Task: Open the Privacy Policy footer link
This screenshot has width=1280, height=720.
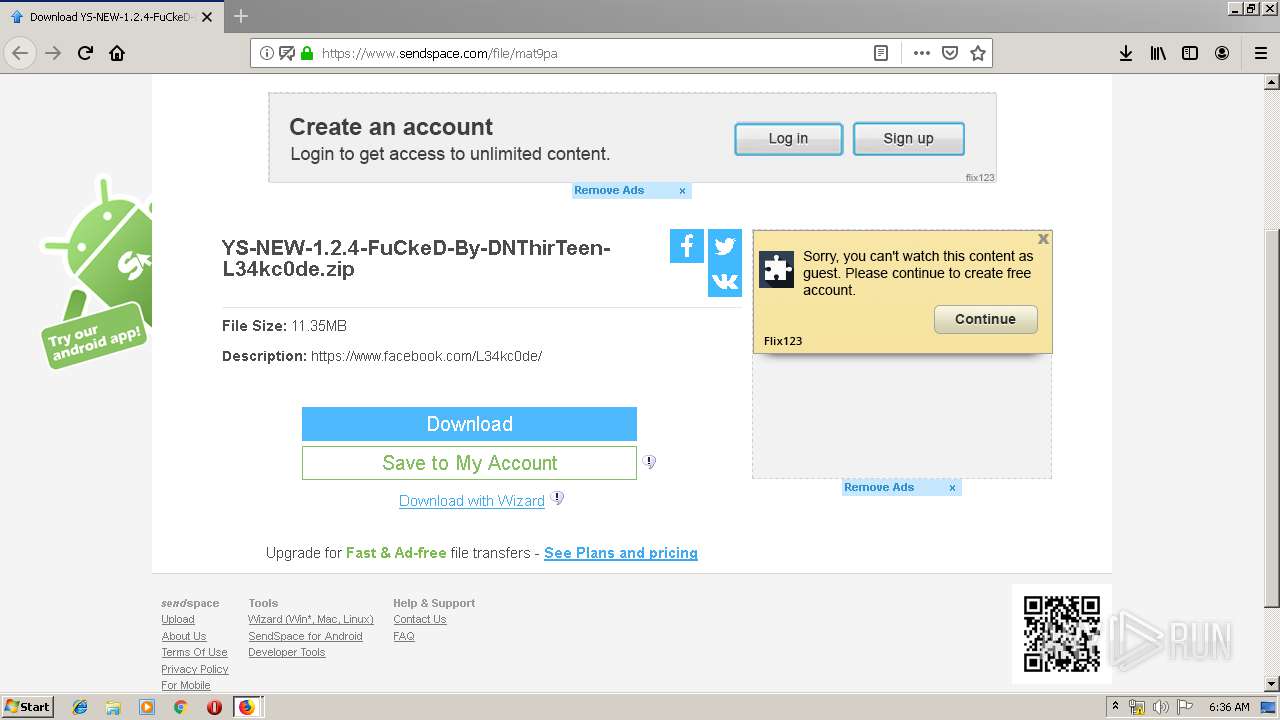Action: point(195,669)
